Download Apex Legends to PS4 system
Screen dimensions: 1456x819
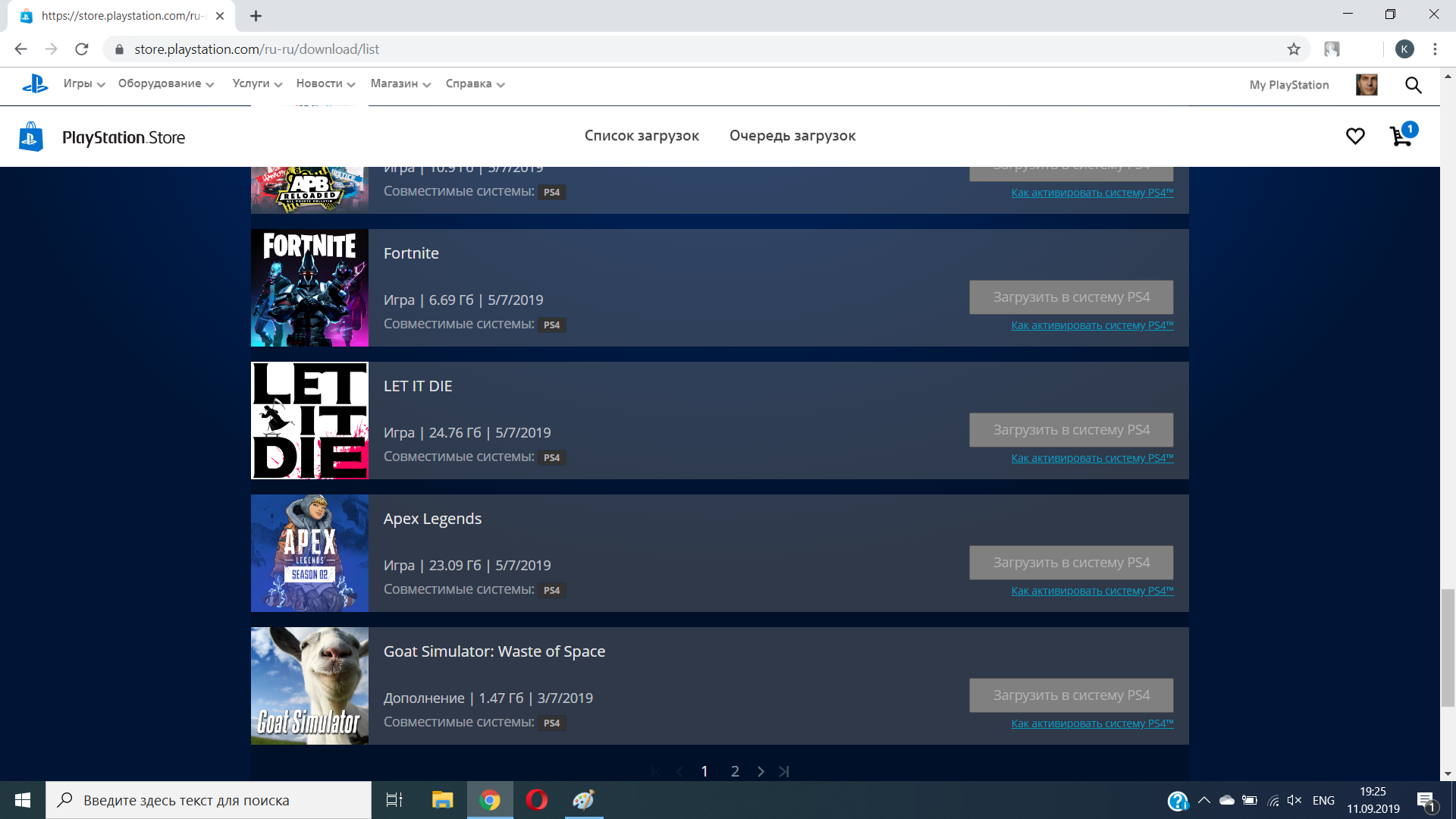(x=1071, y=563)
